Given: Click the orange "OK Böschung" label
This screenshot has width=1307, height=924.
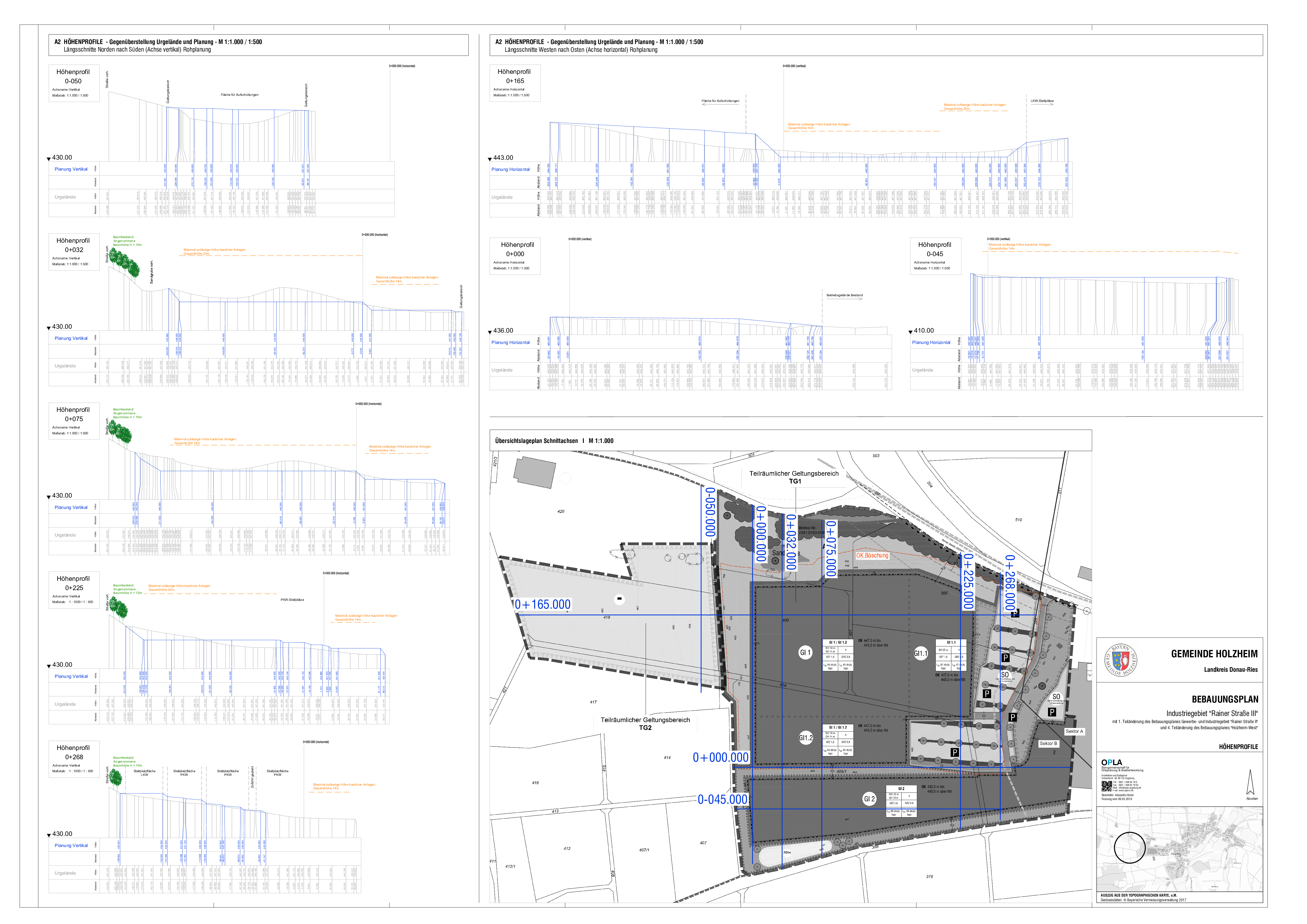Looking at the screenshot, I should pyautogui.click(x=872, y=556).
